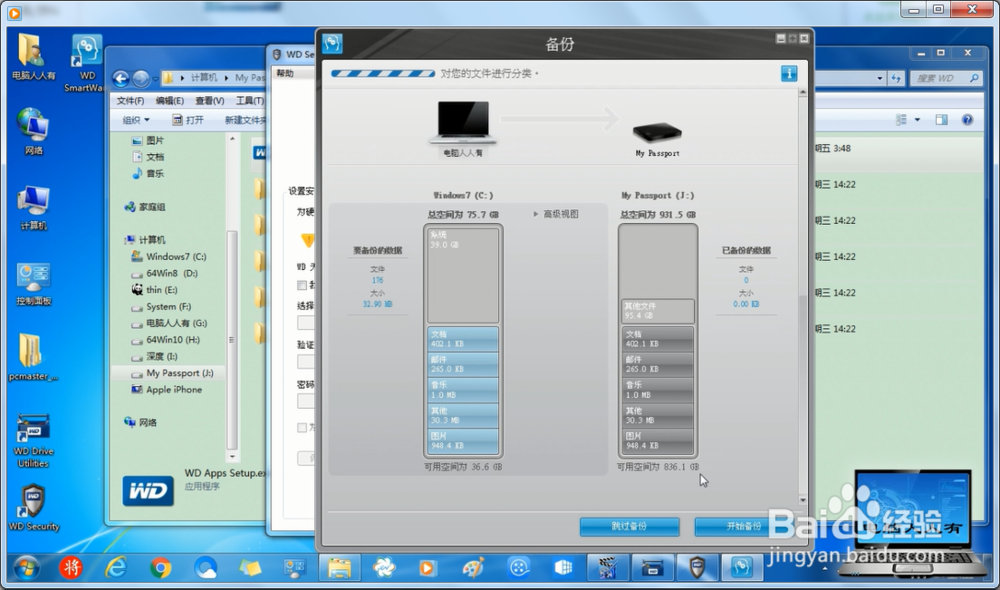Change the Explorer view mode icon

click(x=901, y=120)
